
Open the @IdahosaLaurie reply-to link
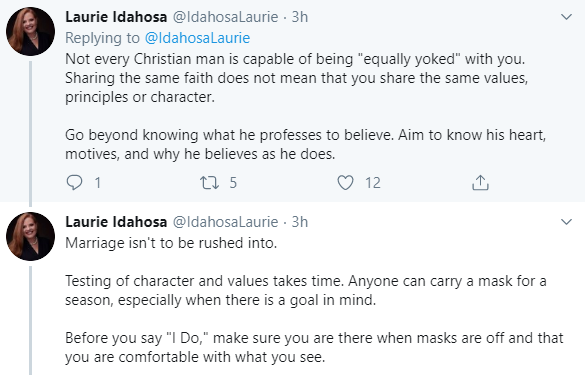(197, 38)
